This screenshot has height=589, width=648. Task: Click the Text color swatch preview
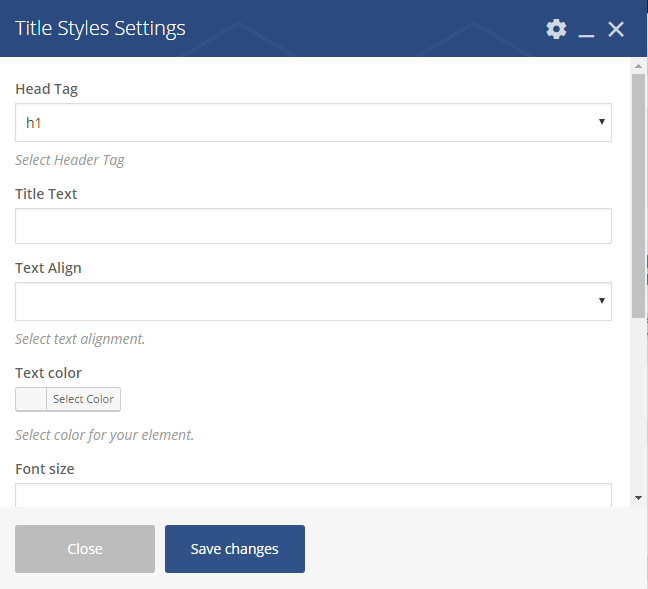pos(31,399)
